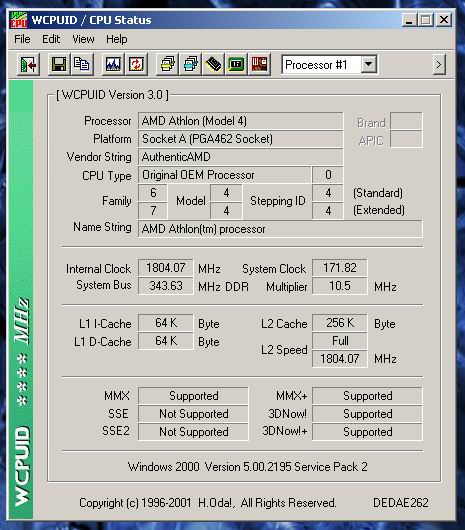Click the Vendor String 'AuthenticAMD' field
The width and height of the screenshot is (465, 530).
tap(241, 157)
